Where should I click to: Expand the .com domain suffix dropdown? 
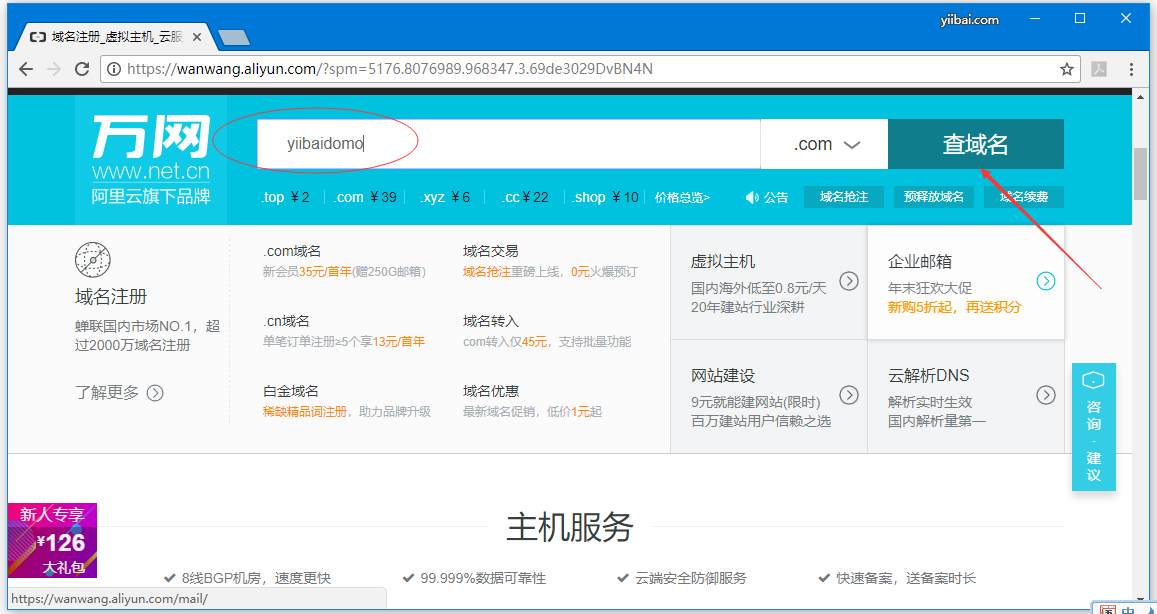(825, 144)
